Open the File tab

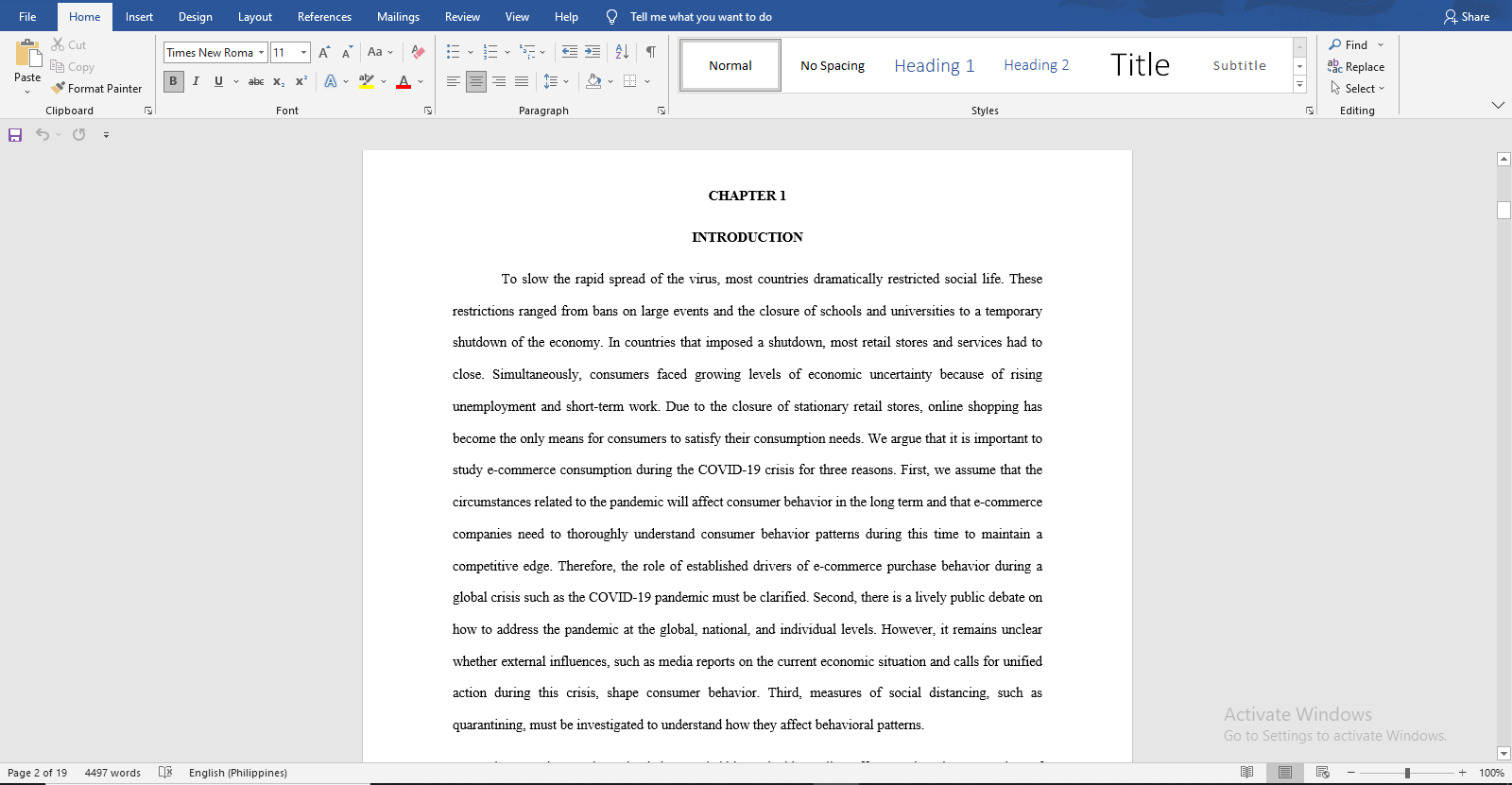(27, 17)
